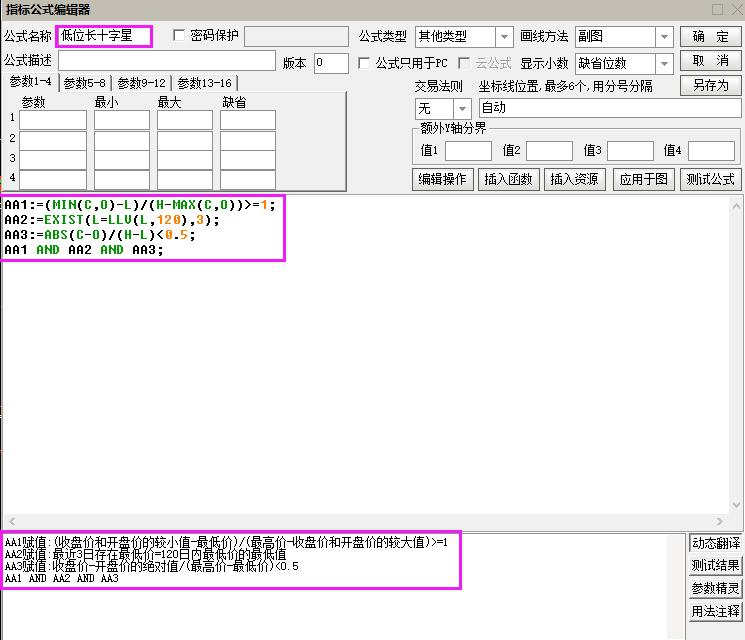Switch to the 参数5-8 tab
The width and height of the screenshot is (745, 640).
click(85, 83)
